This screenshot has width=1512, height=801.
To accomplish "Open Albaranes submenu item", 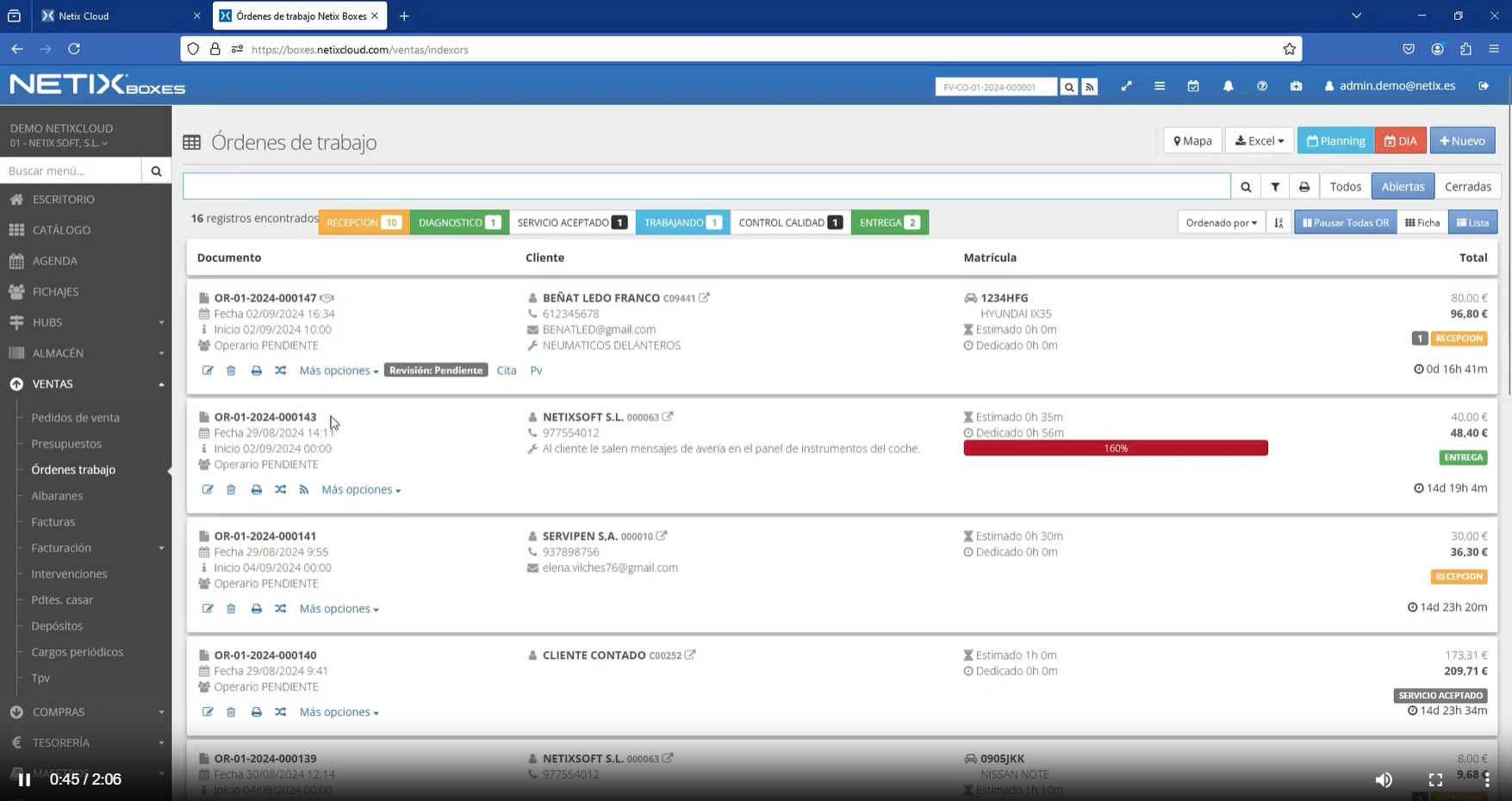I will coord(57,496).
